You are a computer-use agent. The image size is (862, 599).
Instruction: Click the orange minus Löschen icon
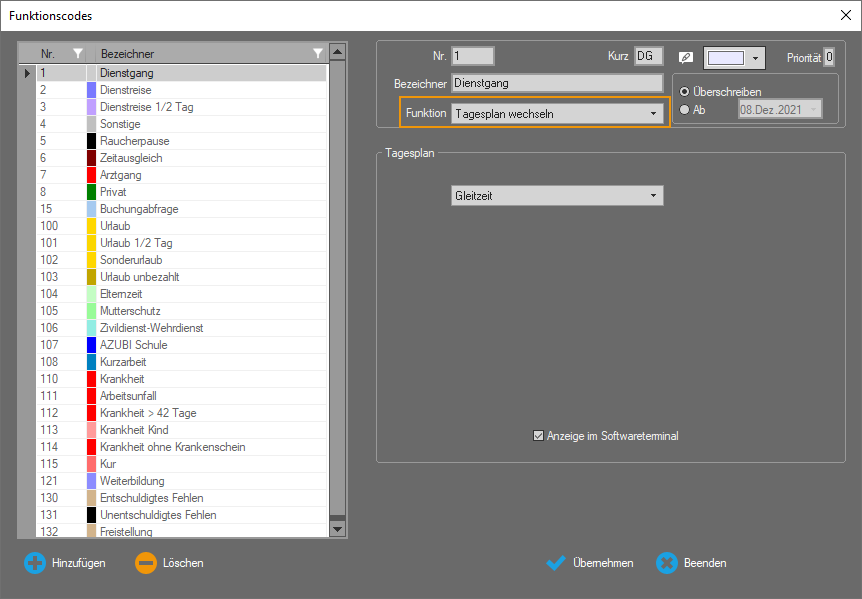click(146, 563)
